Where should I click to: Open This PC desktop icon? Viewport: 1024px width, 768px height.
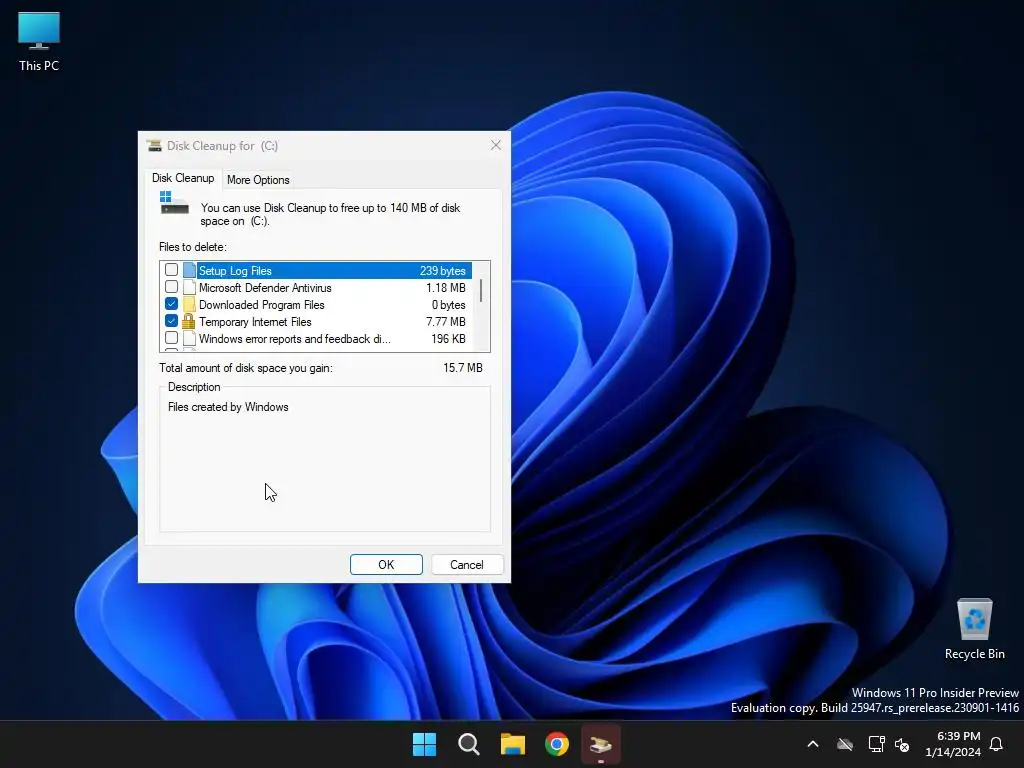point(39,42)
